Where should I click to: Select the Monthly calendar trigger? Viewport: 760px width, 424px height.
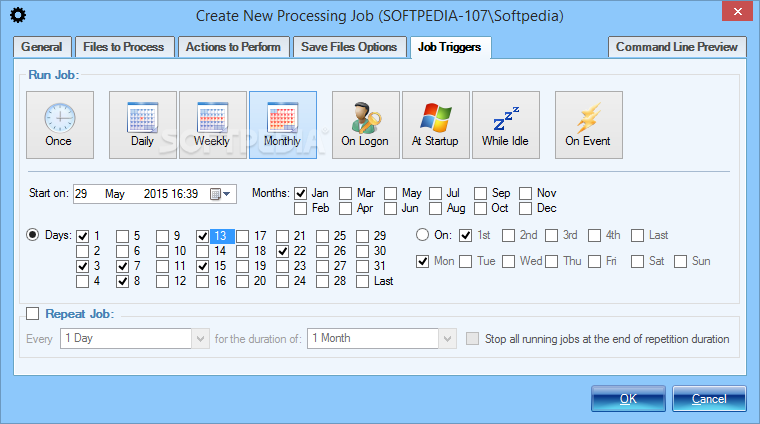283,125
